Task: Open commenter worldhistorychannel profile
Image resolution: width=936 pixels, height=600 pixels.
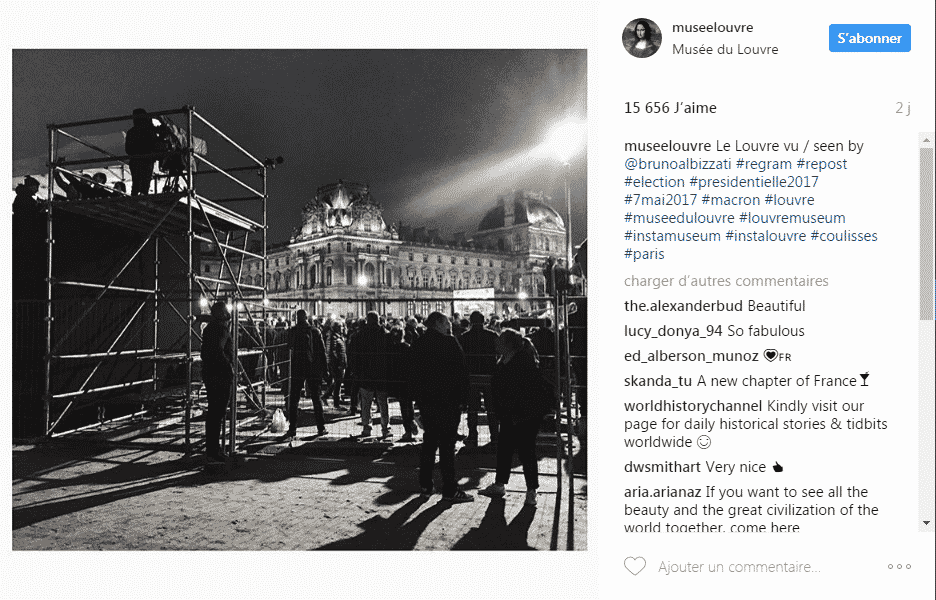Action: (x=692, y=406)
